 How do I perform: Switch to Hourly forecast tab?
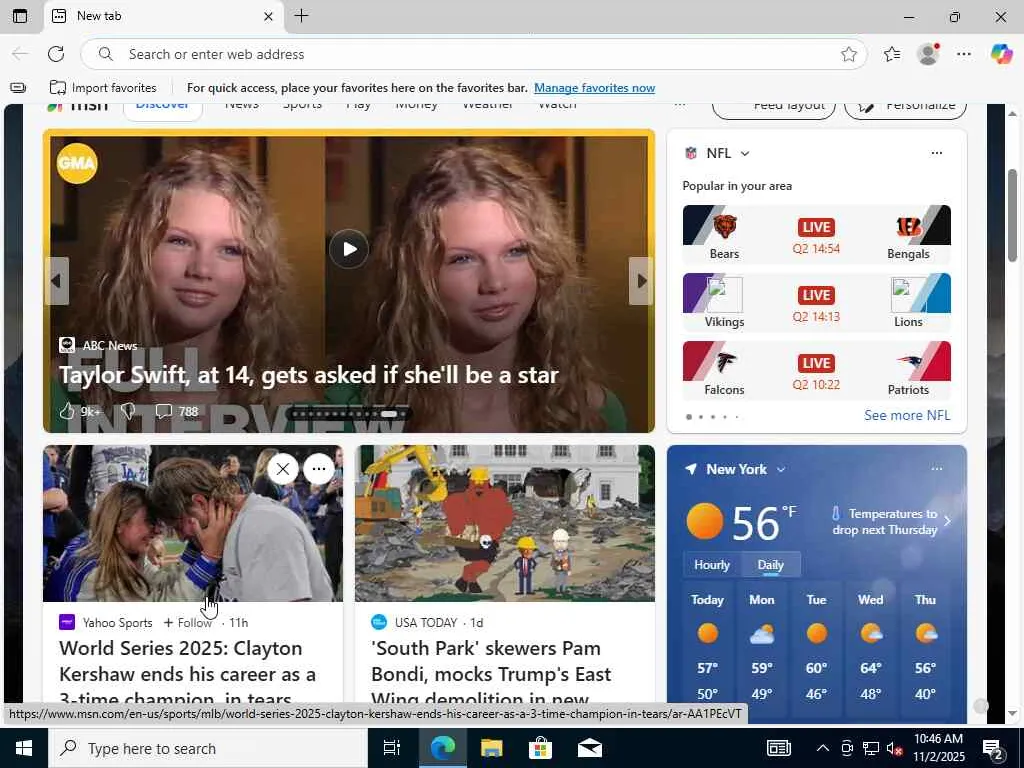click(712, 565)
